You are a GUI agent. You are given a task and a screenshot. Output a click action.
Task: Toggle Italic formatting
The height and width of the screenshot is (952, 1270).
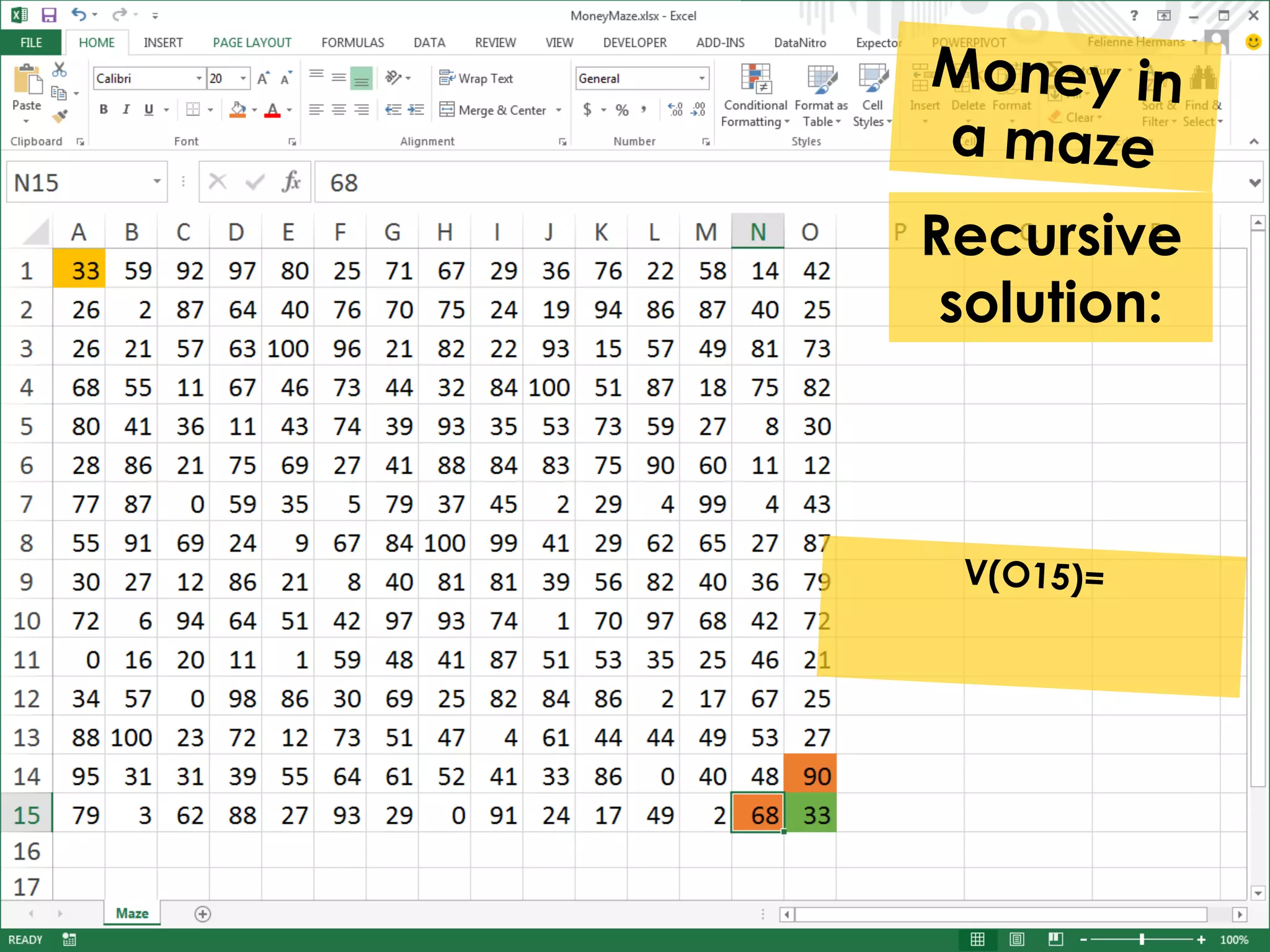(126, 110)
